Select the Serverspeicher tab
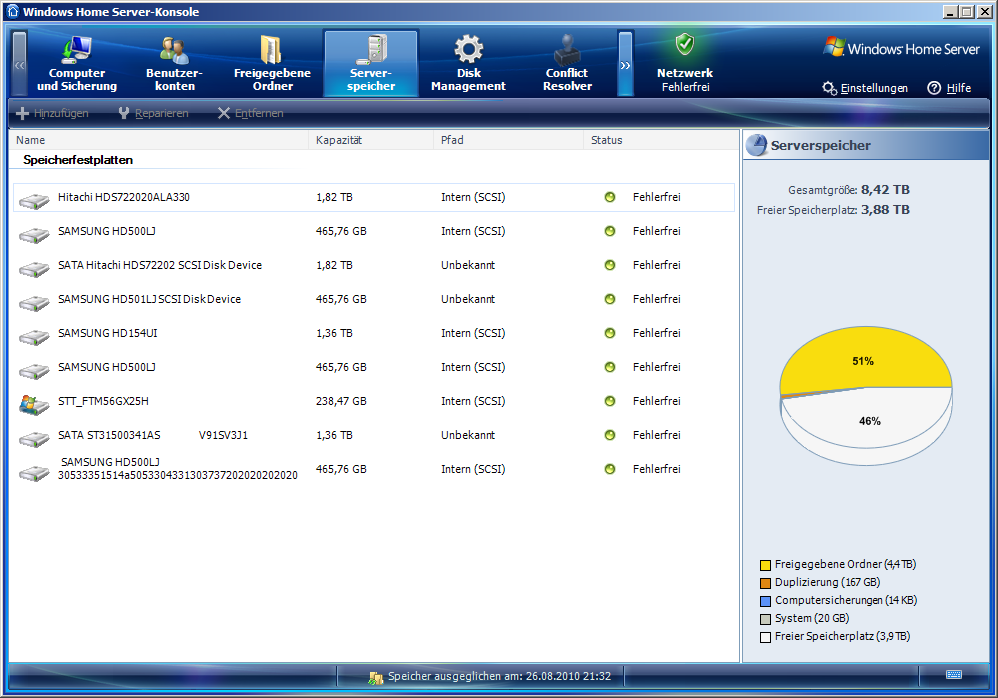Screen dimensions: 998x698 (371, 64)
